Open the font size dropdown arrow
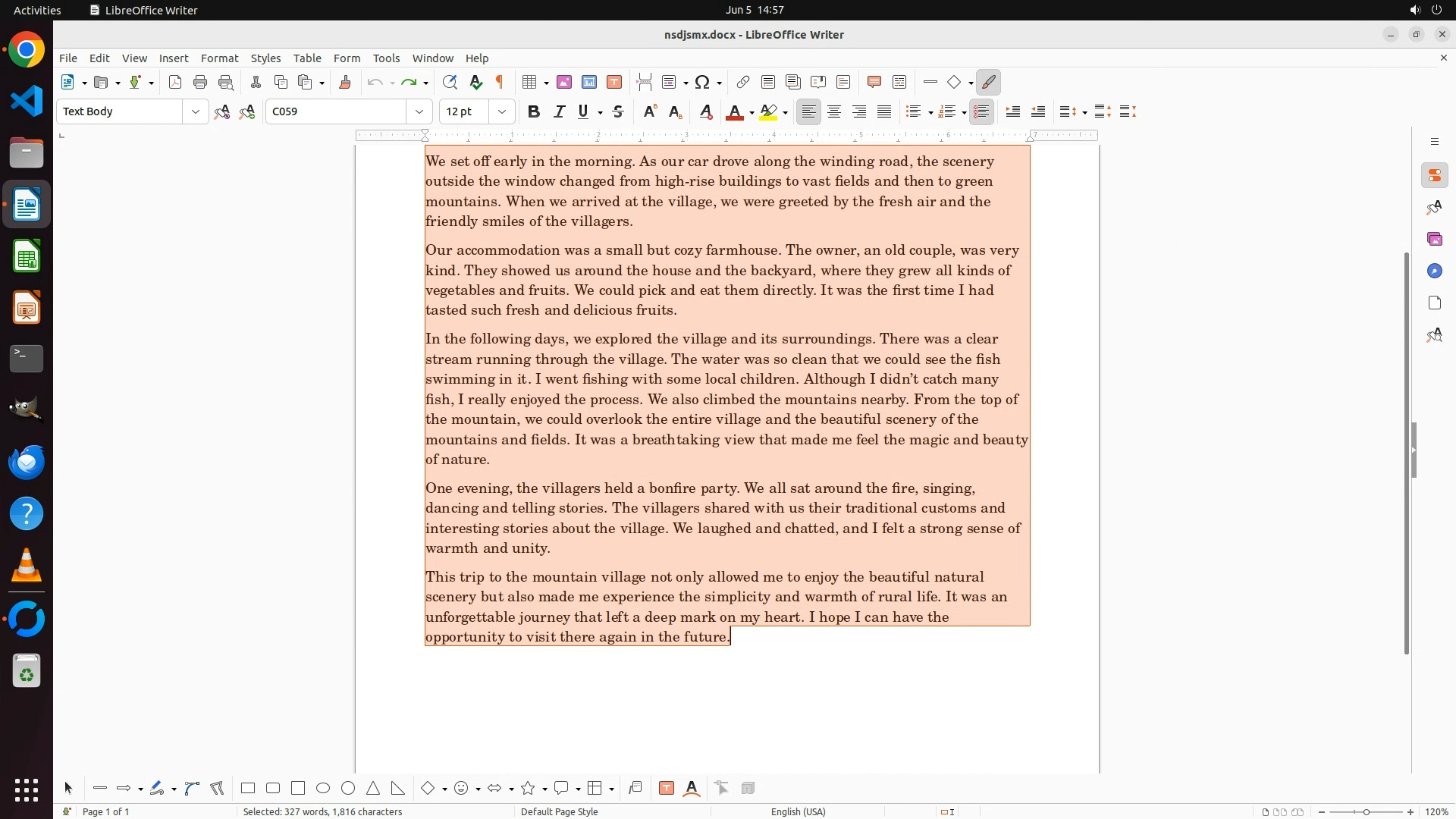The height and width of the screenshot is (819, 1456). coord(502,112)
